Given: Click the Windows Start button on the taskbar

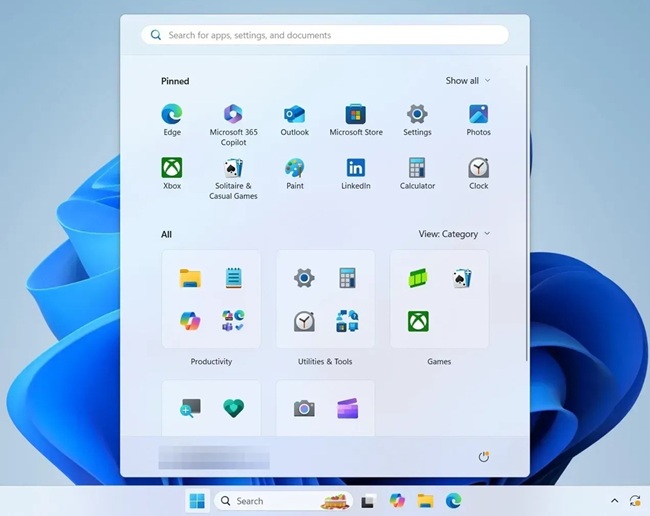Looking at the screenshot, I should pyautogui.click(x=197, y=501).
